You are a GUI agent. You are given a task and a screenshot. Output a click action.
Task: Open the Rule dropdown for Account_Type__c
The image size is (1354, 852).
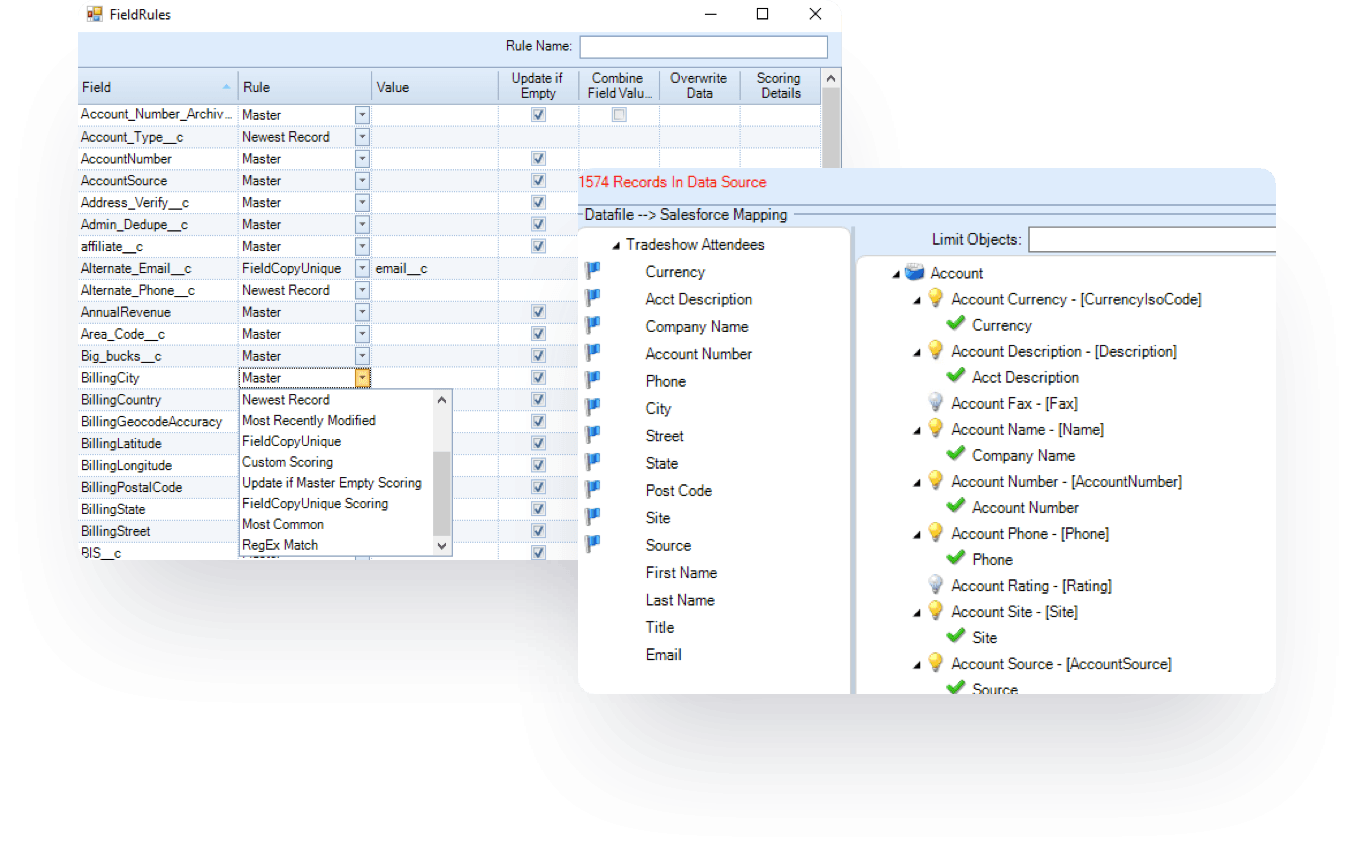coord(362,137)
